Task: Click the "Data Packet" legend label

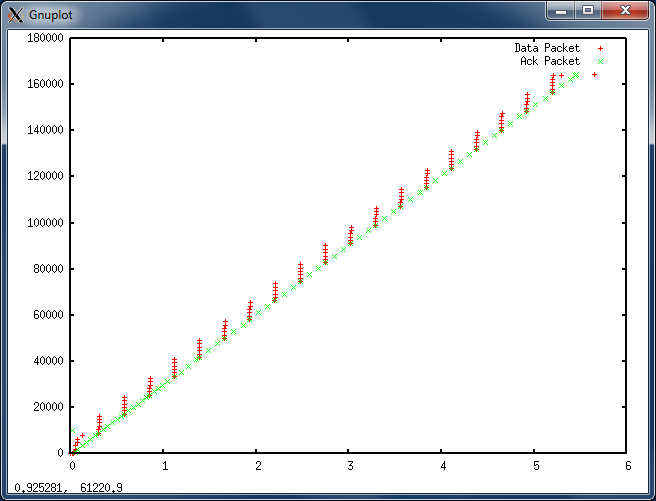Action: pos(547,48)
